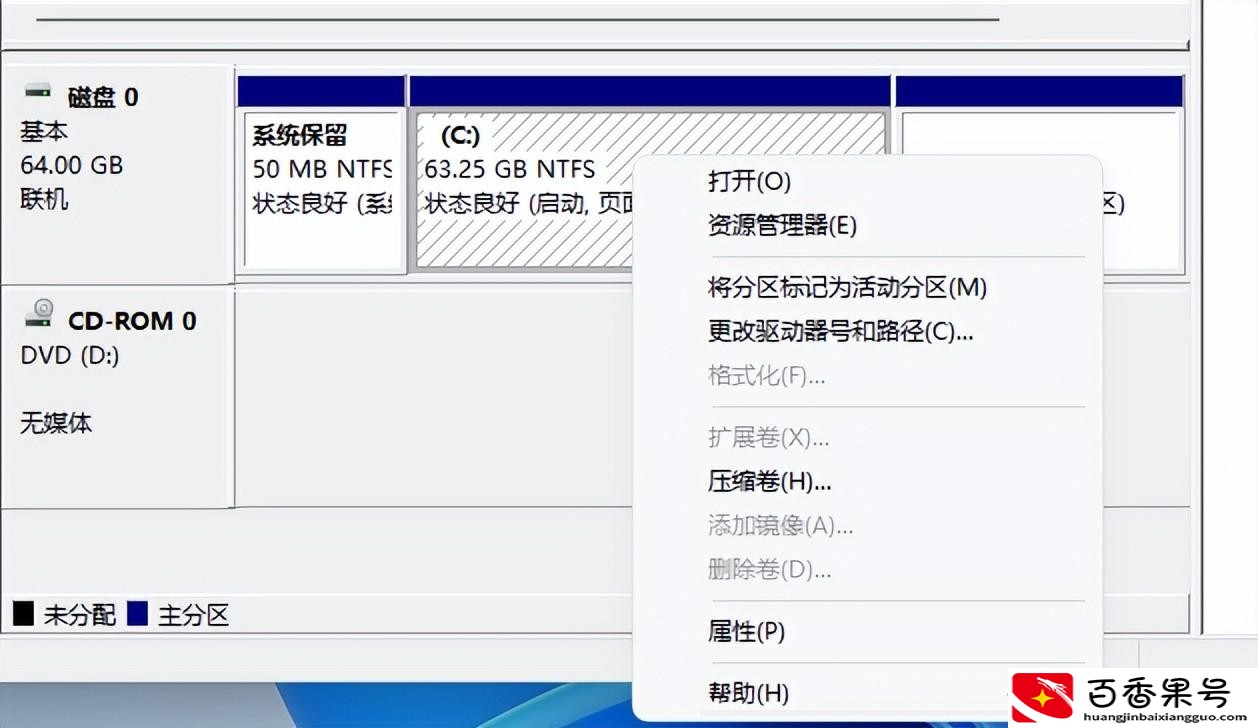This screenshot has width=1258, height=728.
Task: Click the DVD (D:) text
Action: (70, 355)
